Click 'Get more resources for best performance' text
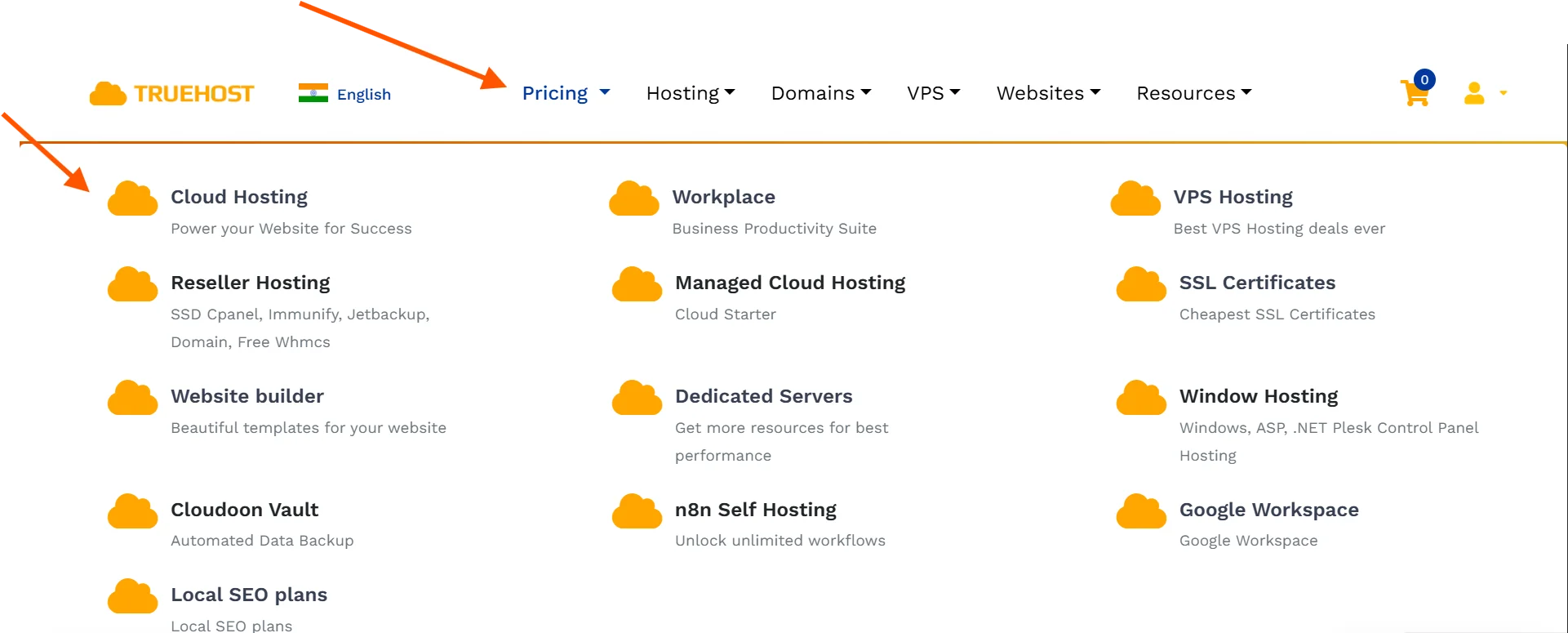This screenshot has height=633, width=1568. (782, 442)
